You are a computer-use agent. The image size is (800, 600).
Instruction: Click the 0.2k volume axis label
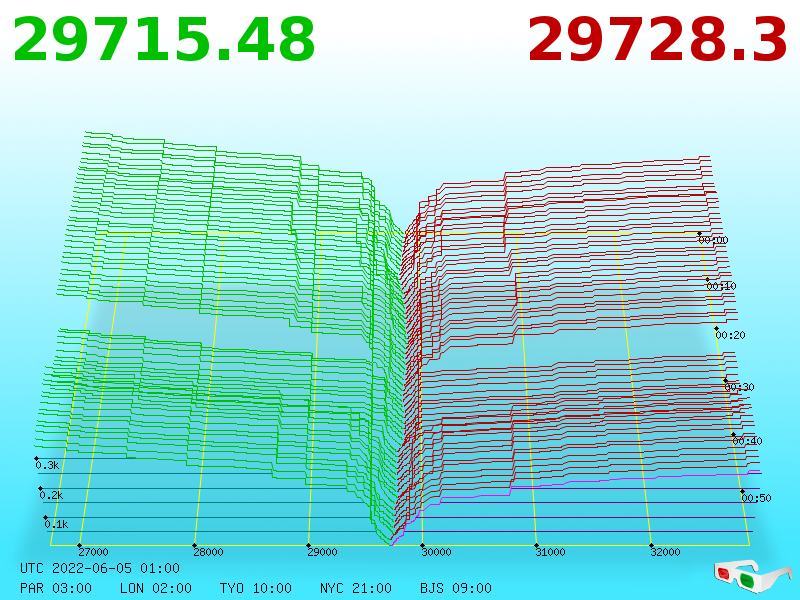(x=52, y=495)
